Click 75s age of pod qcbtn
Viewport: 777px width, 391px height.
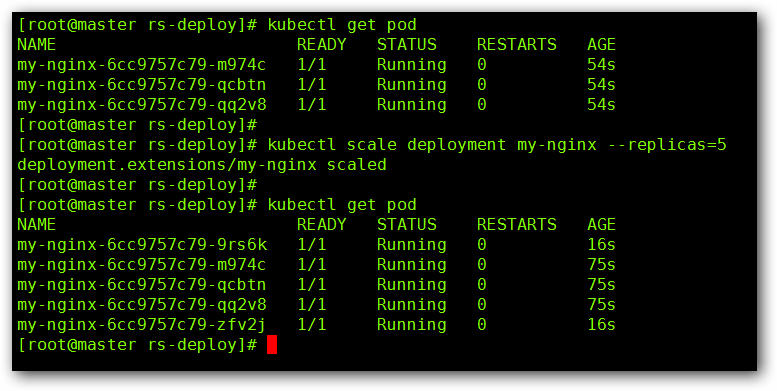tap(602, 285)
